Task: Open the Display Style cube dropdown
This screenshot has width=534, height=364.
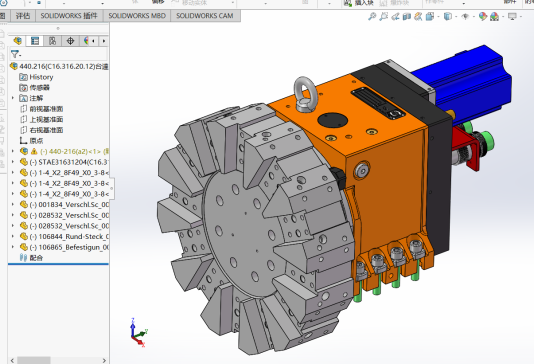Action: click(448, 16)
